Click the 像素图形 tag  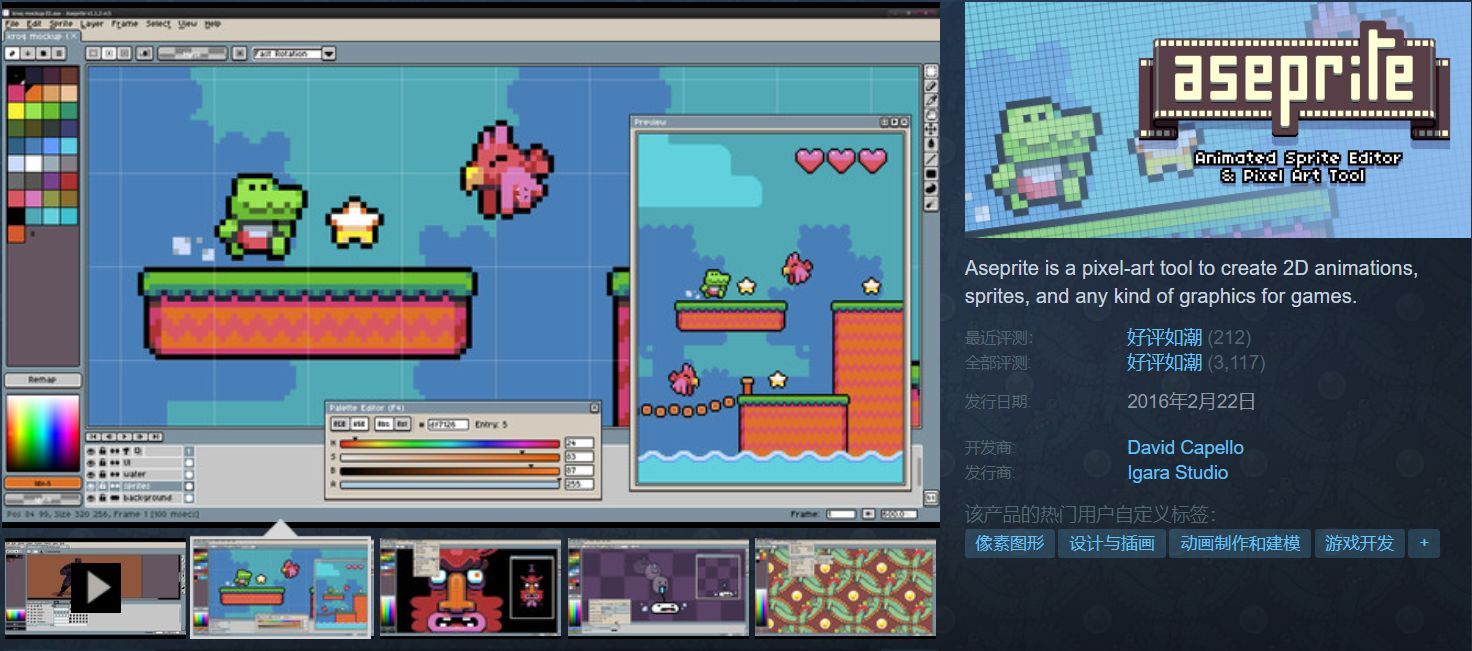coord(1010,543)
